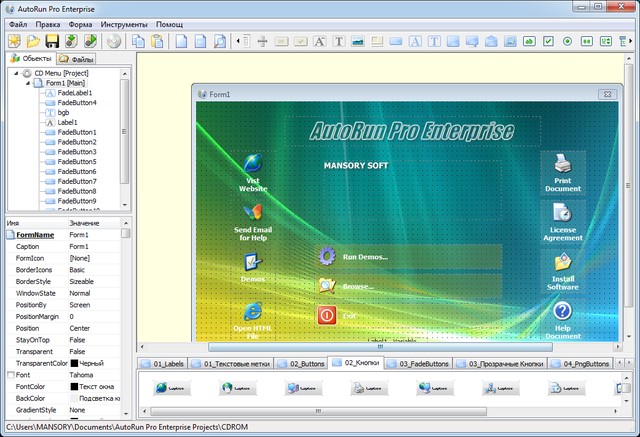640x437 pixels.
Task: Click the Print Document printer icon
Action: [563, 162]
